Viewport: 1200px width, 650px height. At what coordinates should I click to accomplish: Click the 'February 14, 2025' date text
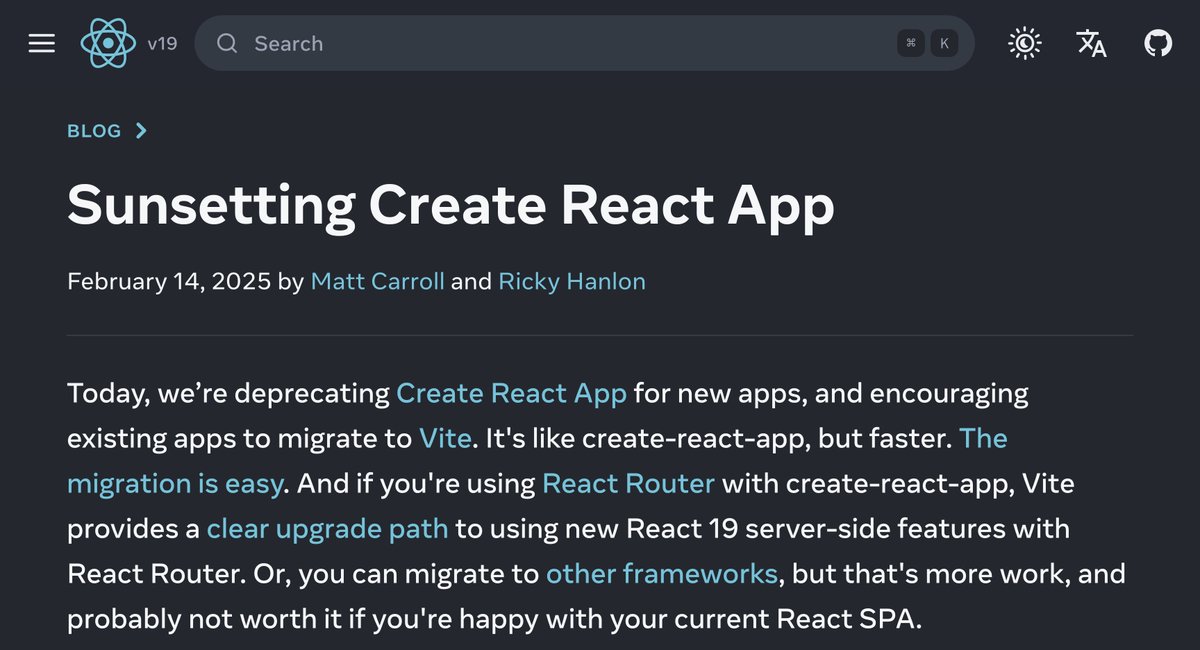point(169,281)
